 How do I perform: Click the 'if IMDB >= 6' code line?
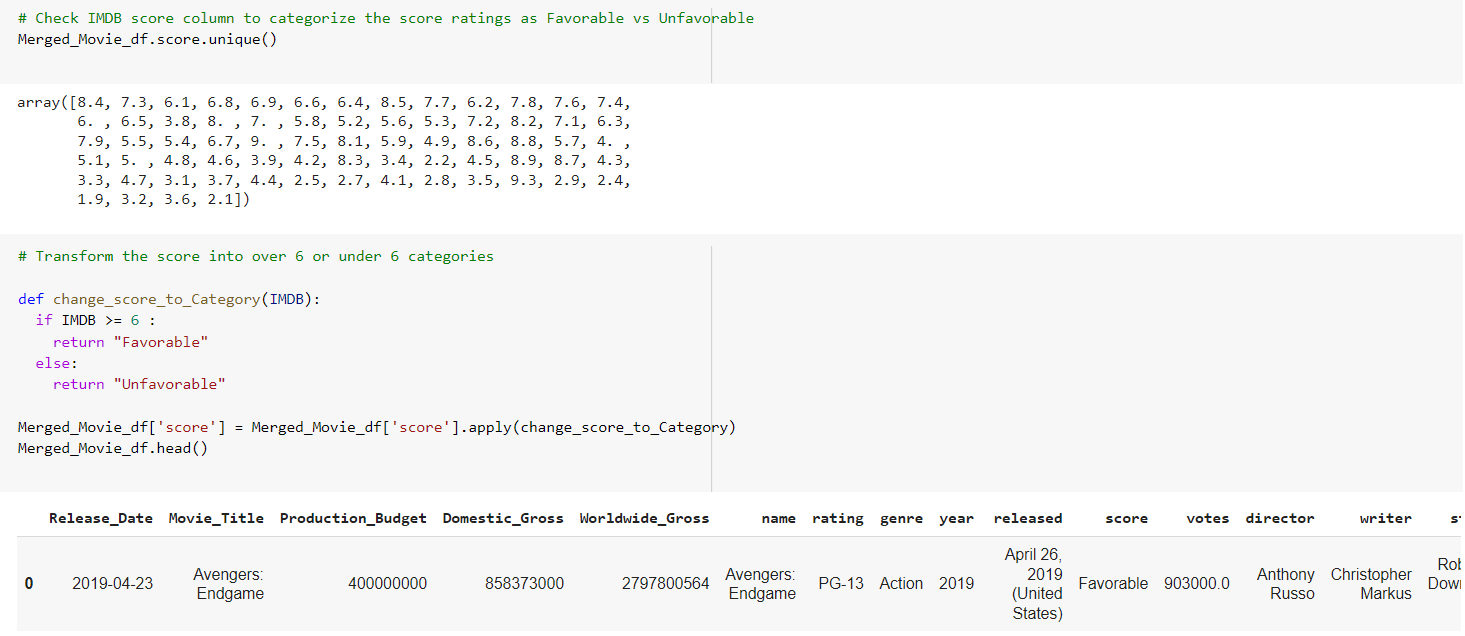96,320
